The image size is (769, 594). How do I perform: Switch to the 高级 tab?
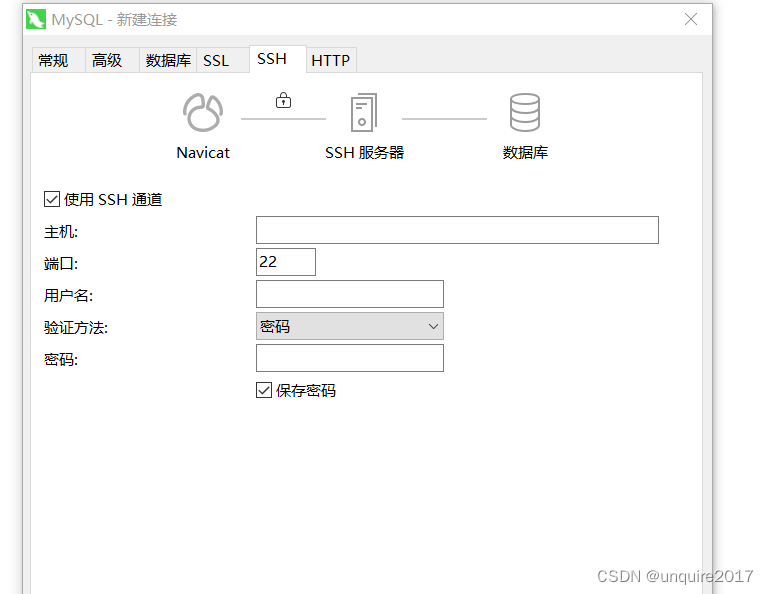pyautogui.click(x=112, y=60)
